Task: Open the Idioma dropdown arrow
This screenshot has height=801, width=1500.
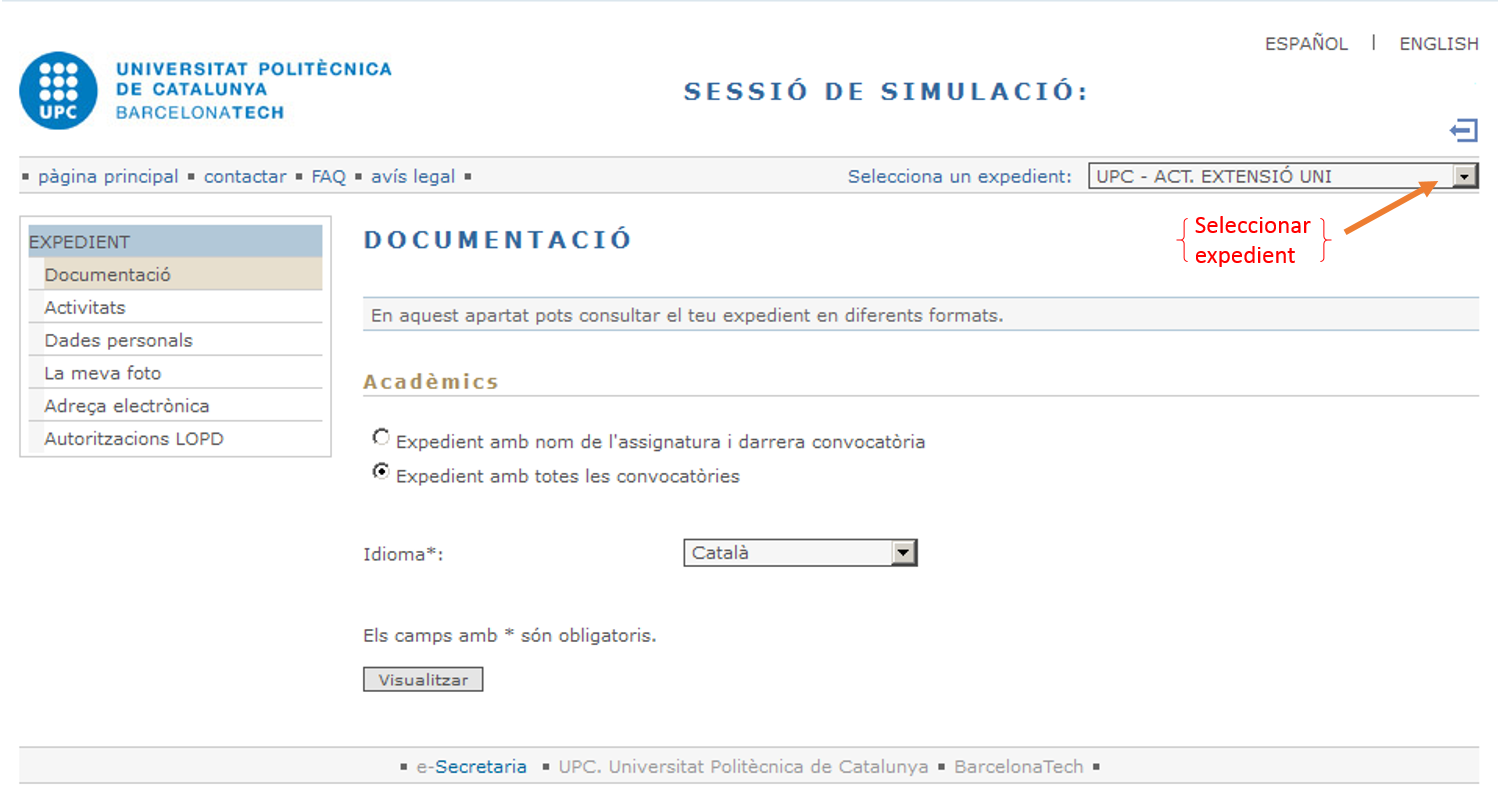Action: pyautogui.click(x=903, y=553)
